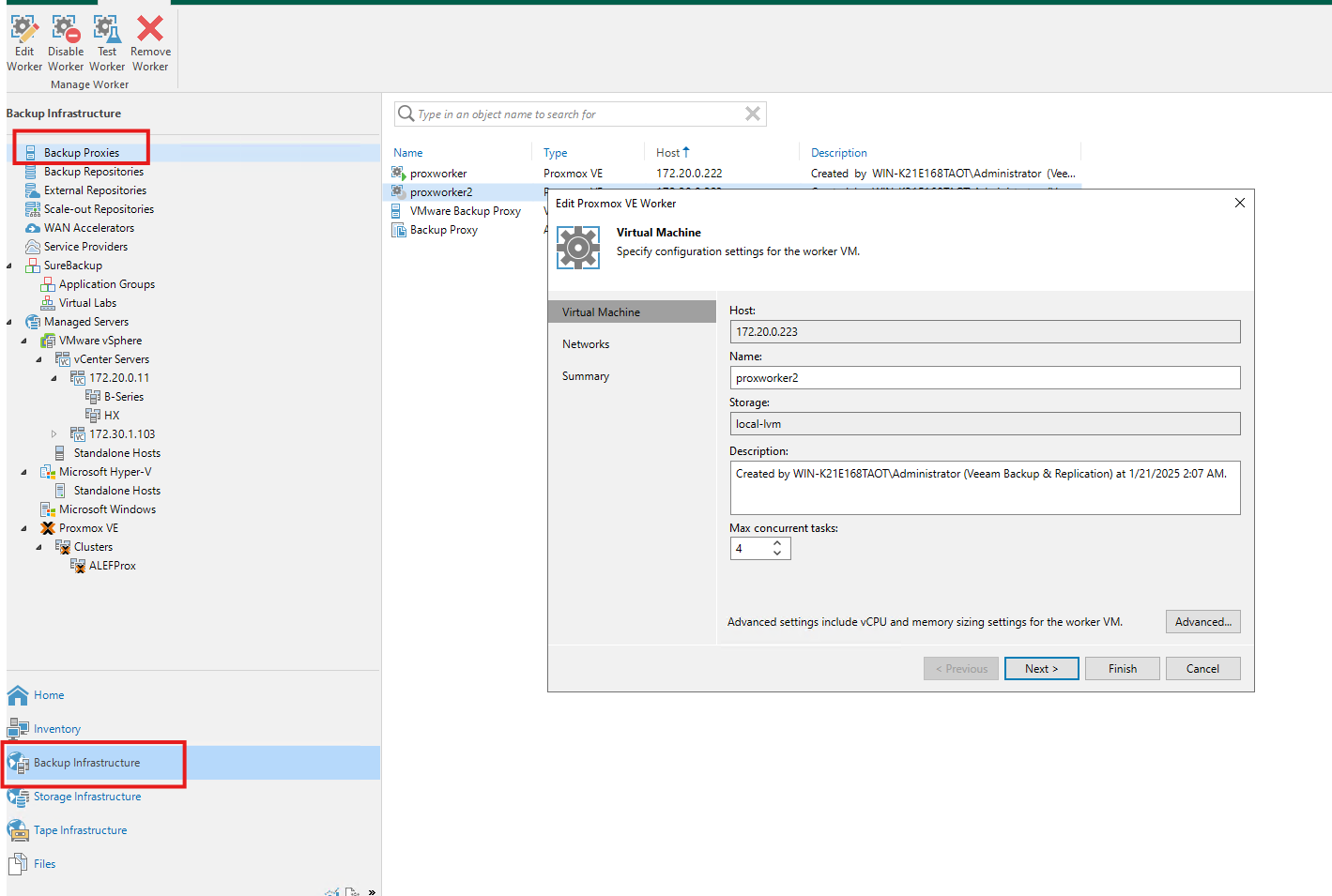Select Scale-out Repositories node

tap(99, 209)
